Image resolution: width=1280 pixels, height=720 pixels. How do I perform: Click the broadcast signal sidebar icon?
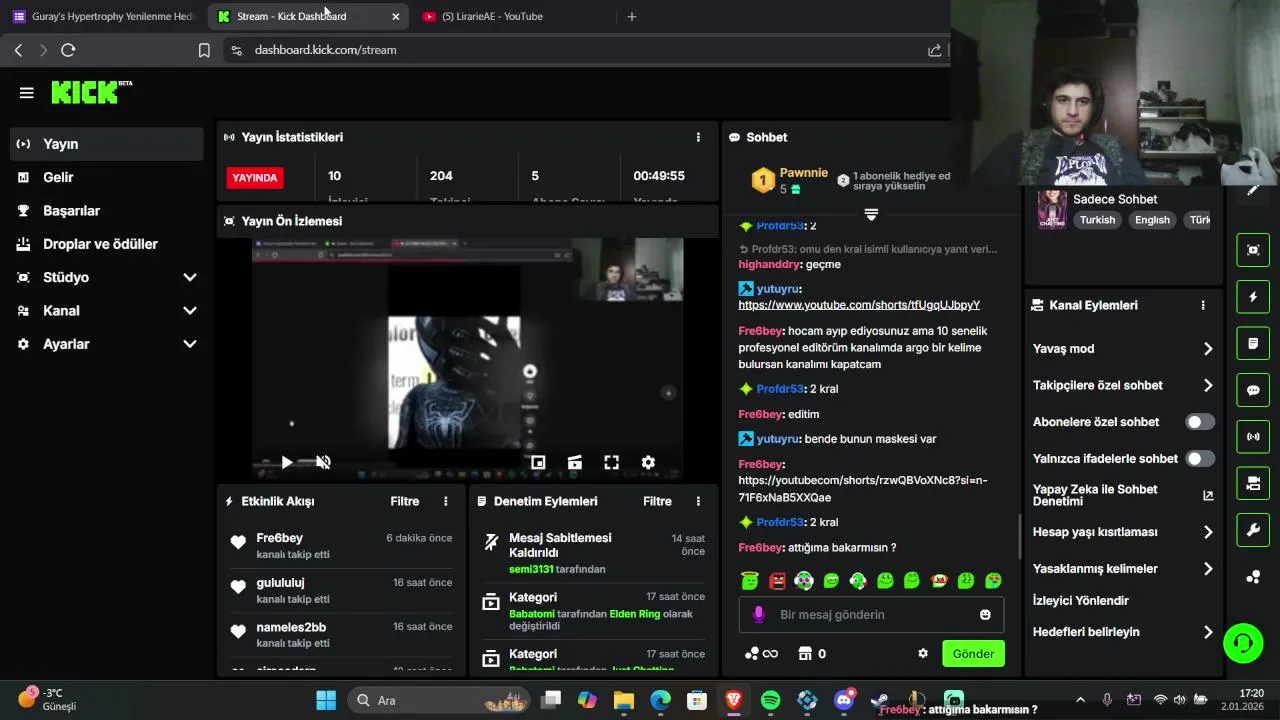click(1253, 437)
